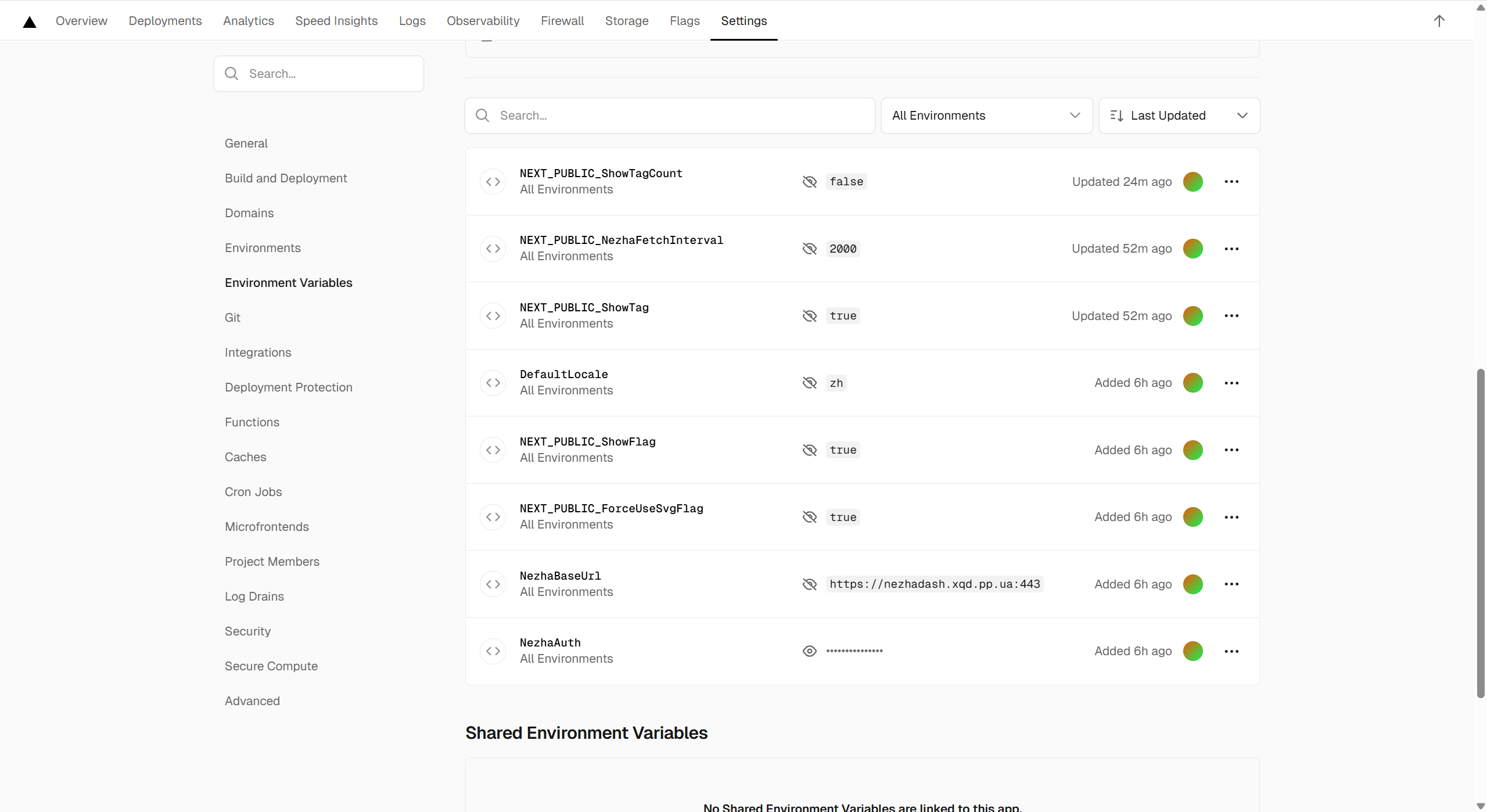
Task: Click code icon next to NezhaBaseUrl
Action: tap(493, 584)
